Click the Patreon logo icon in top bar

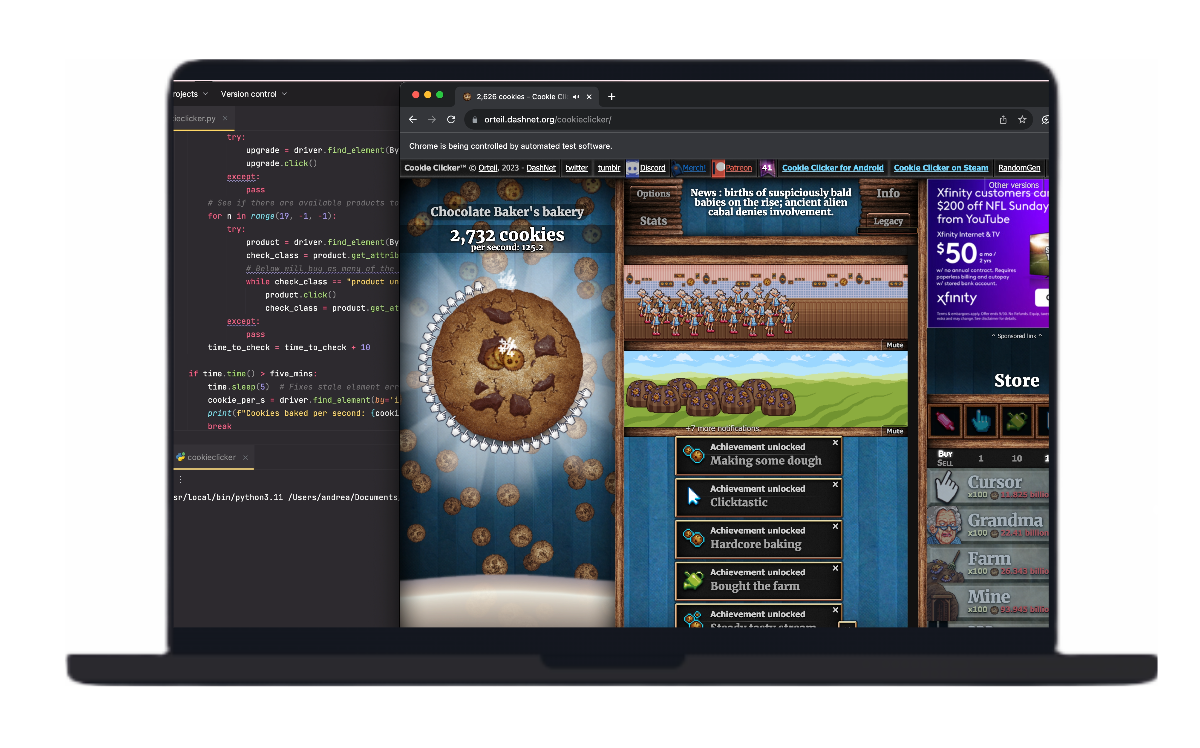point(719,168)
